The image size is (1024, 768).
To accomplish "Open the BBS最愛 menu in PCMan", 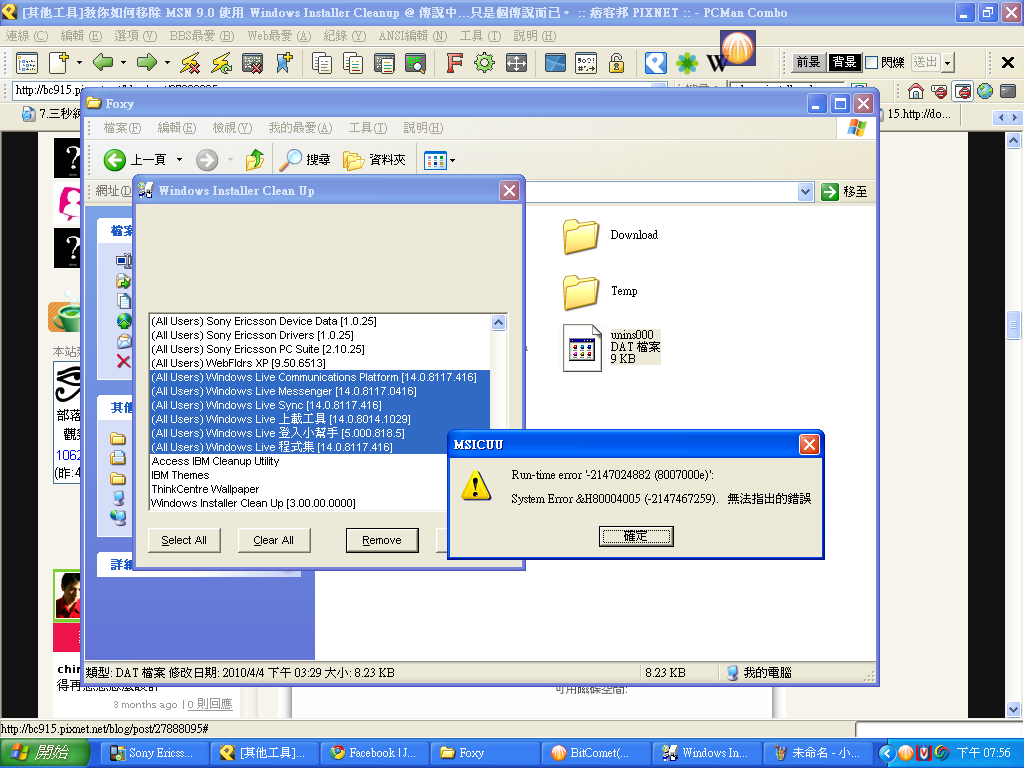I will click(201, 36).
